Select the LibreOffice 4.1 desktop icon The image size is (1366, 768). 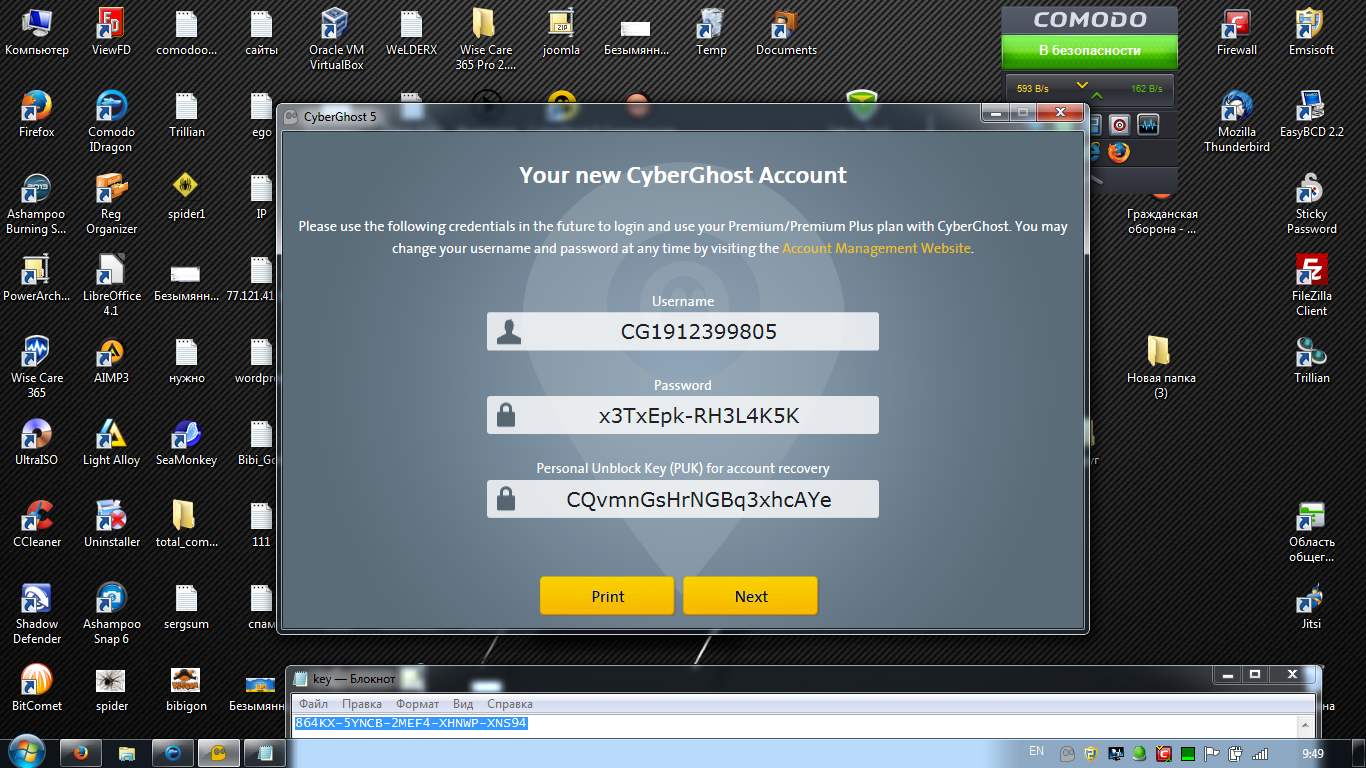(111, 285)
